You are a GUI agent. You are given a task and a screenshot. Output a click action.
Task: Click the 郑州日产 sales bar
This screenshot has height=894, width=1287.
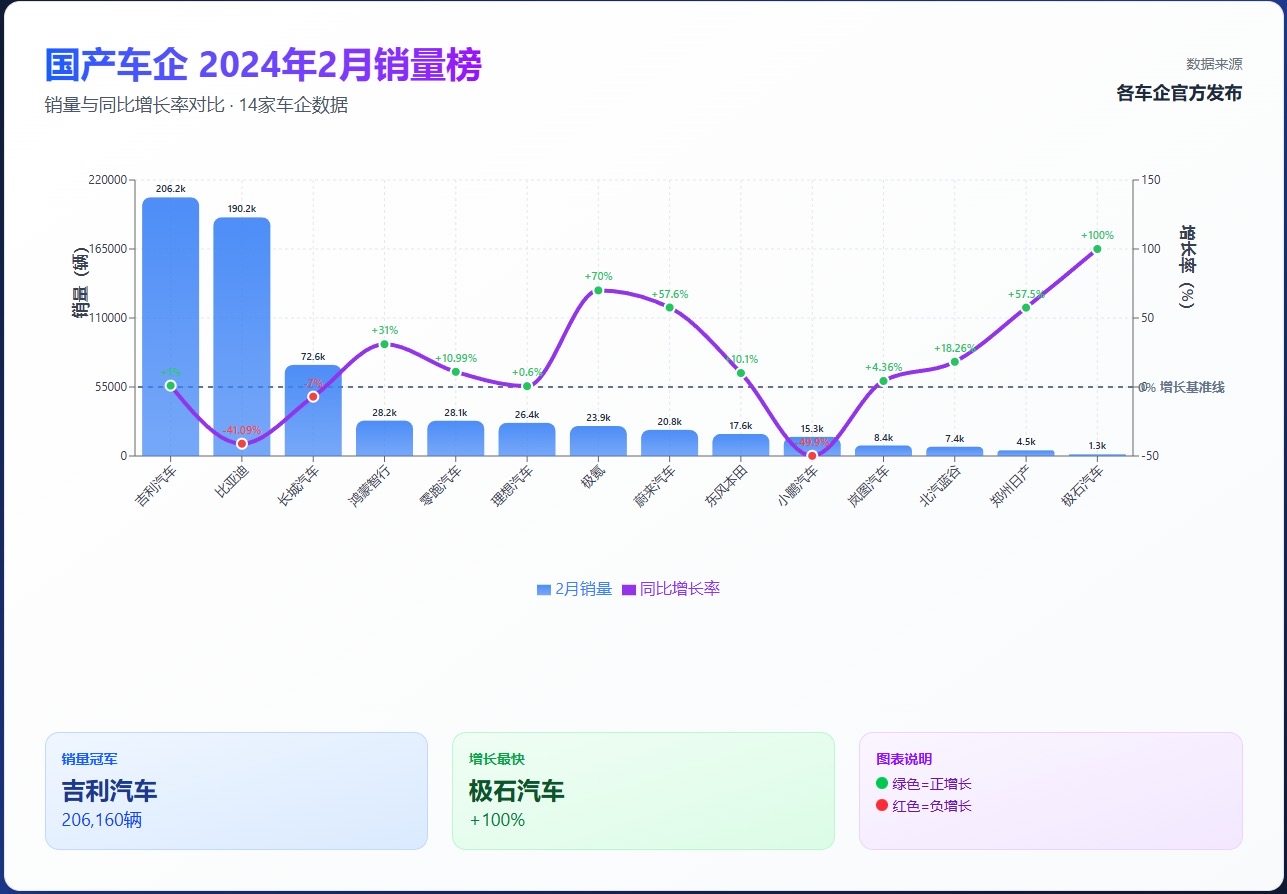click(x=1026, y=453)
